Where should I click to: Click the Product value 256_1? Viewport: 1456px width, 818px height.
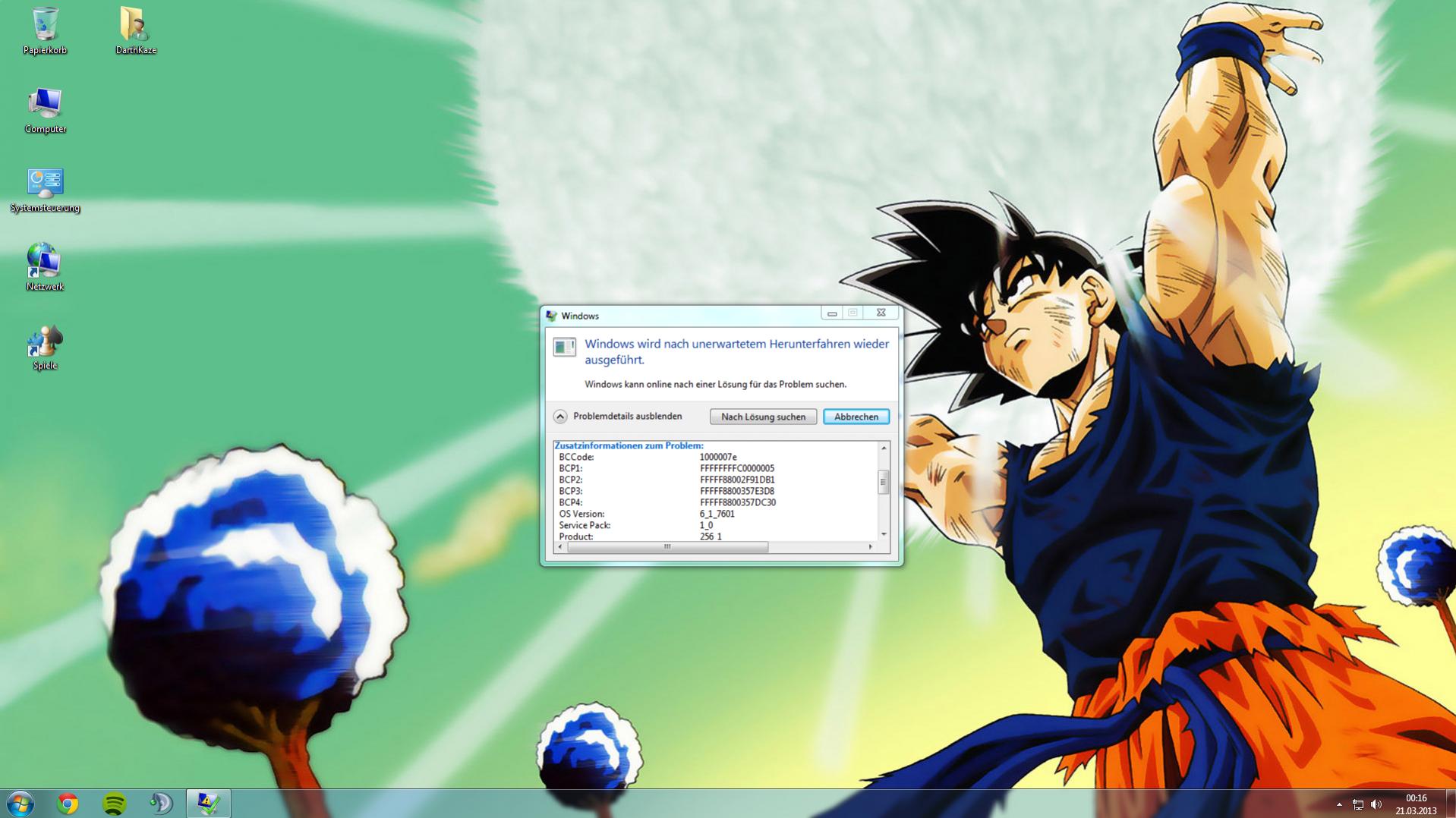tap(711, 536)
